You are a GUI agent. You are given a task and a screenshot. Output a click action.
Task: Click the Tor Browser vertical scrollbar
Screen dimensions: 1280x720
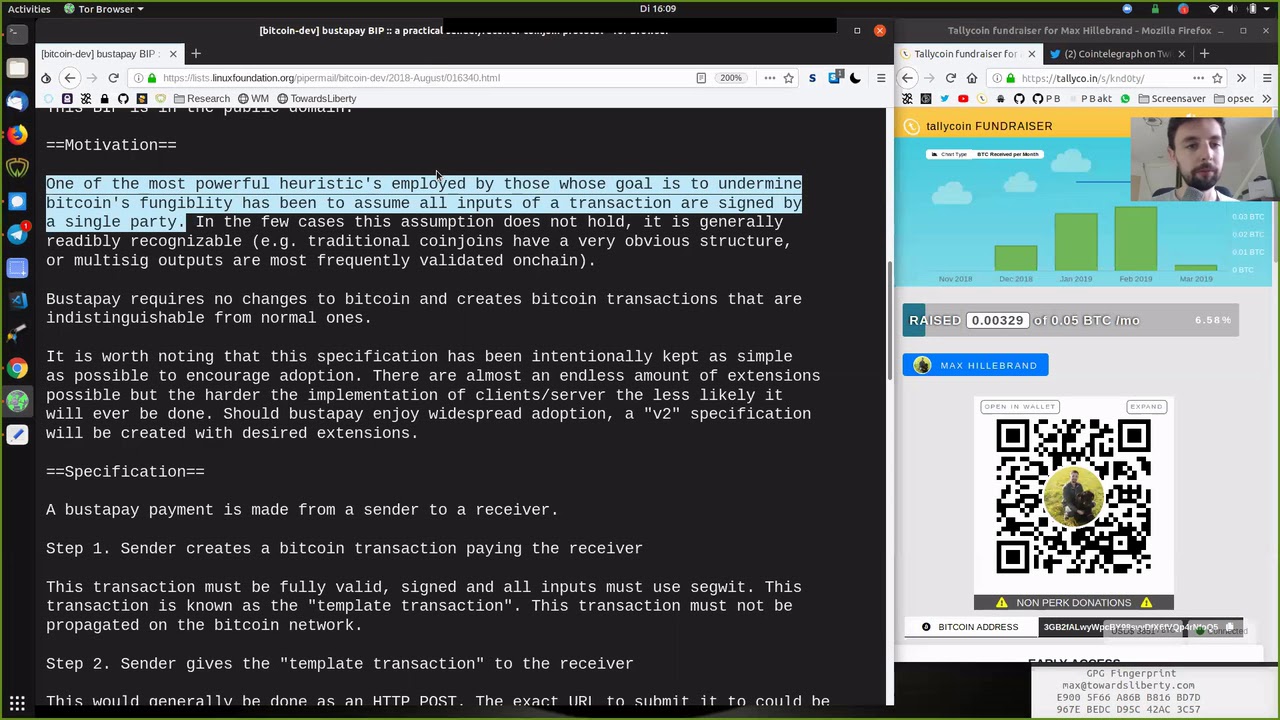[889, 320]
